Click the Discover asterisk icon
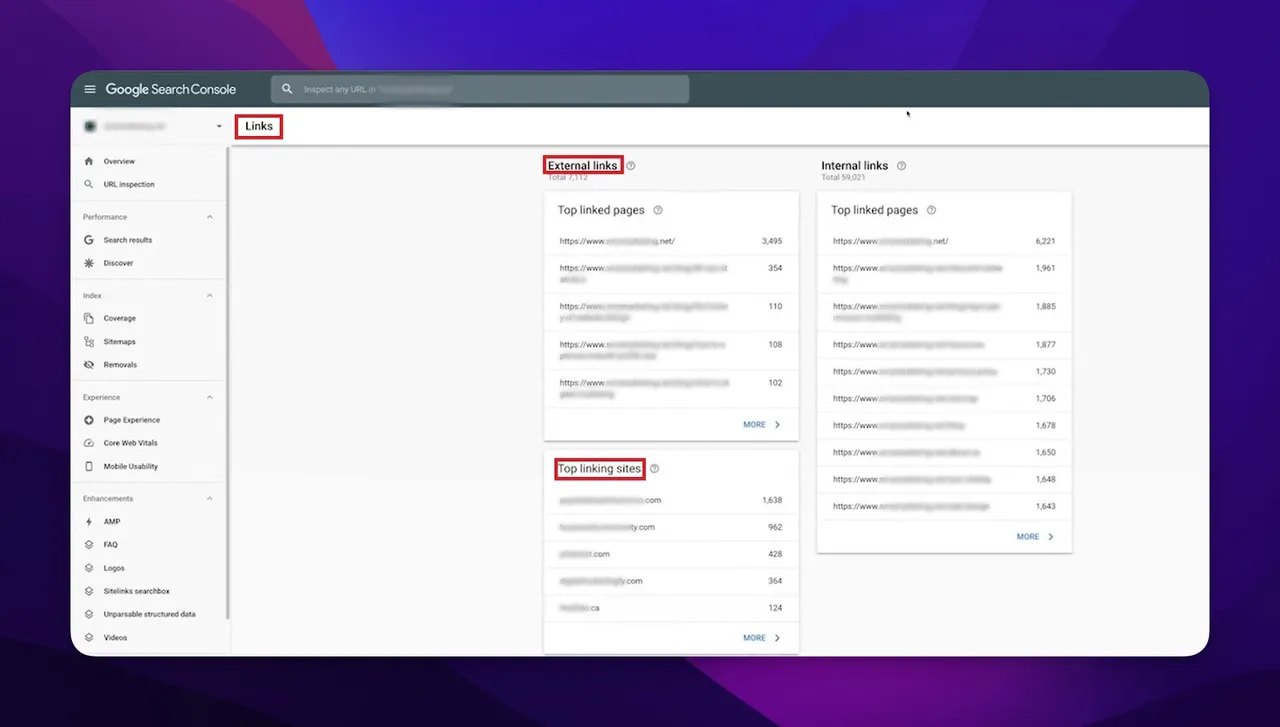 point(89,263)
